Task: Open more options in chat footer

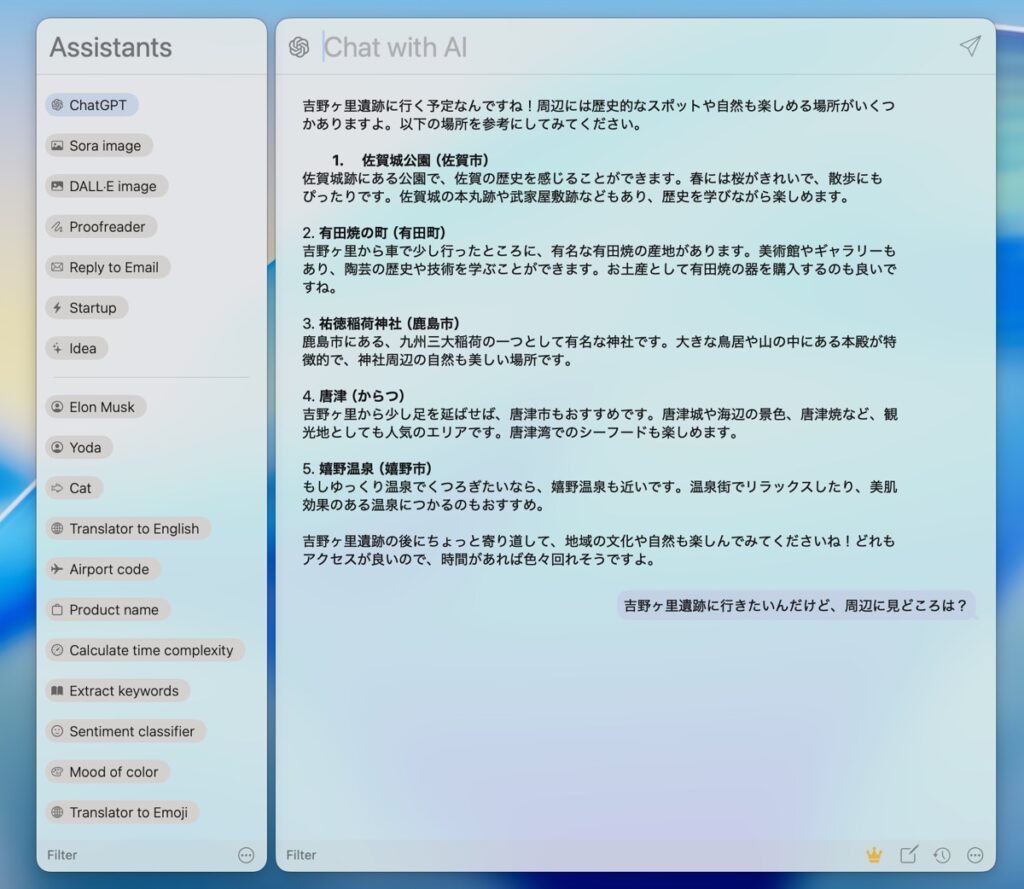Action: [975, 855]
